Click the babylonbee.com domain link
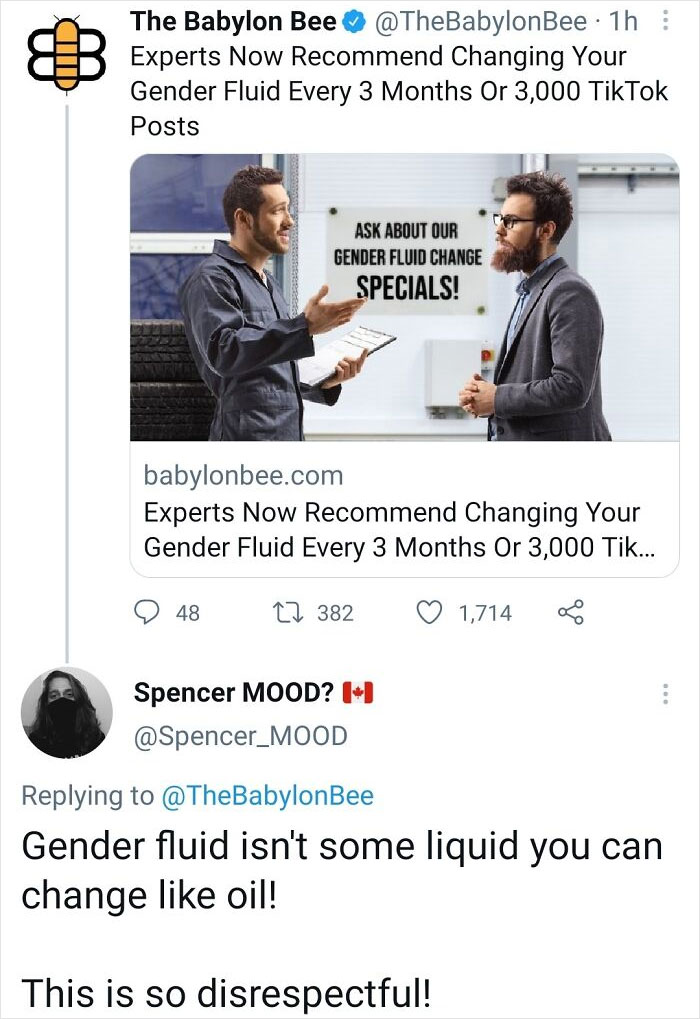This screenshot has height=1019, width=700. click(243, 476)
